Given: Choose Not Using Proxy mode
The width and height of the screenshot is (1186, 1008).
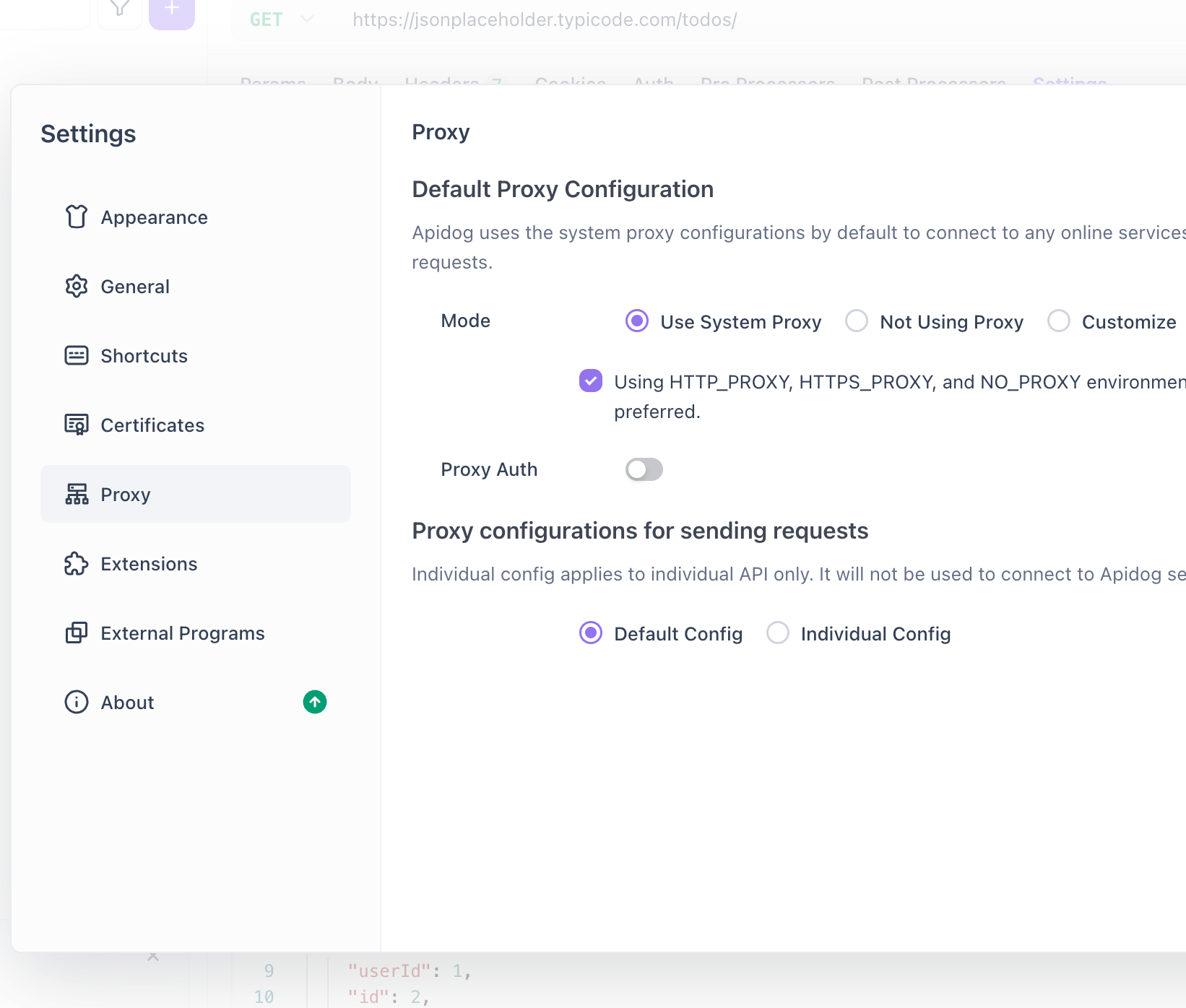Looking at the screenshot, I should tap(857, 321).
